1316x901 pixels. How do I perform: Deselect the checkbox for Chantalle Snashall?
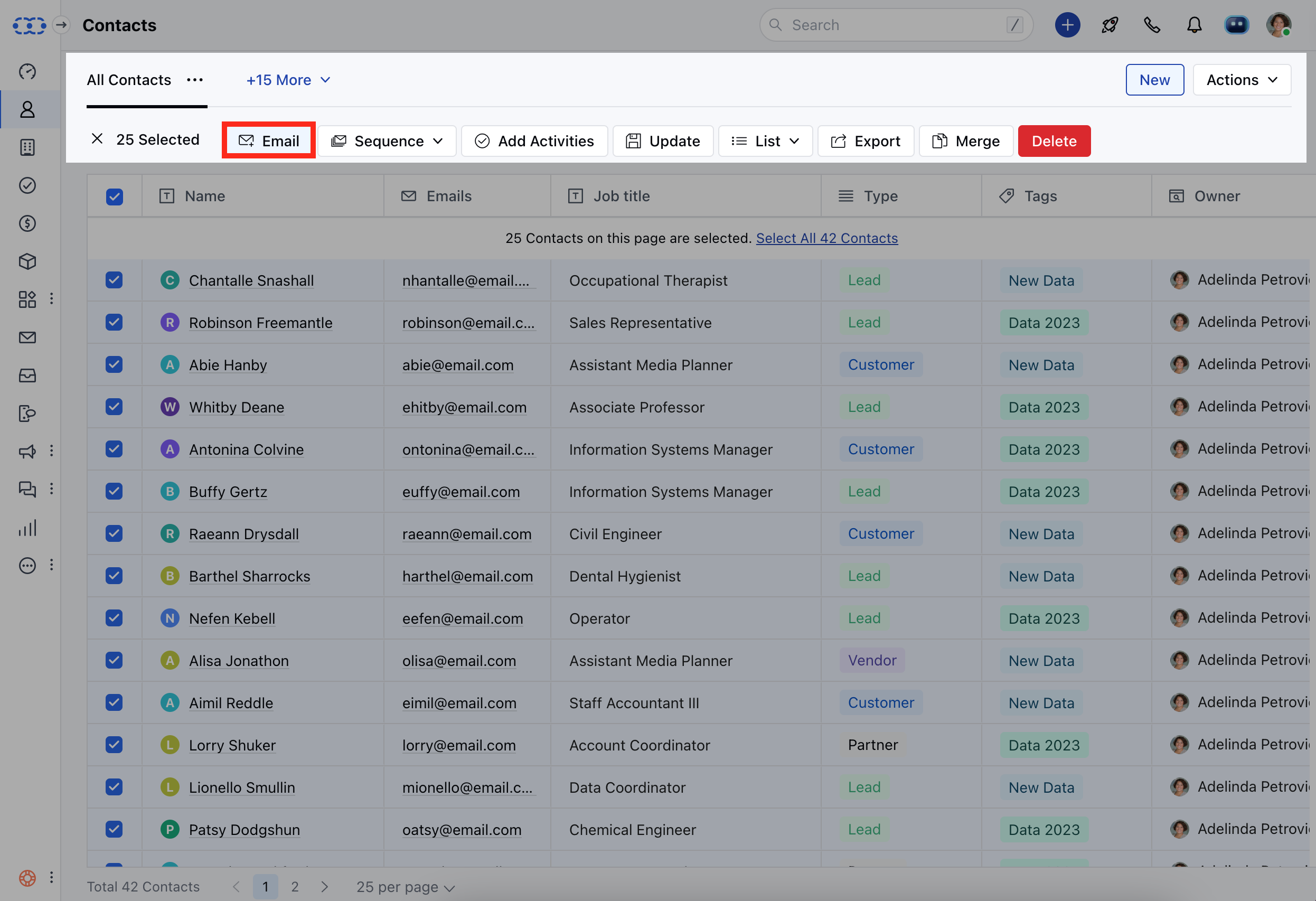pyautogui.click(x=115, y=280)
